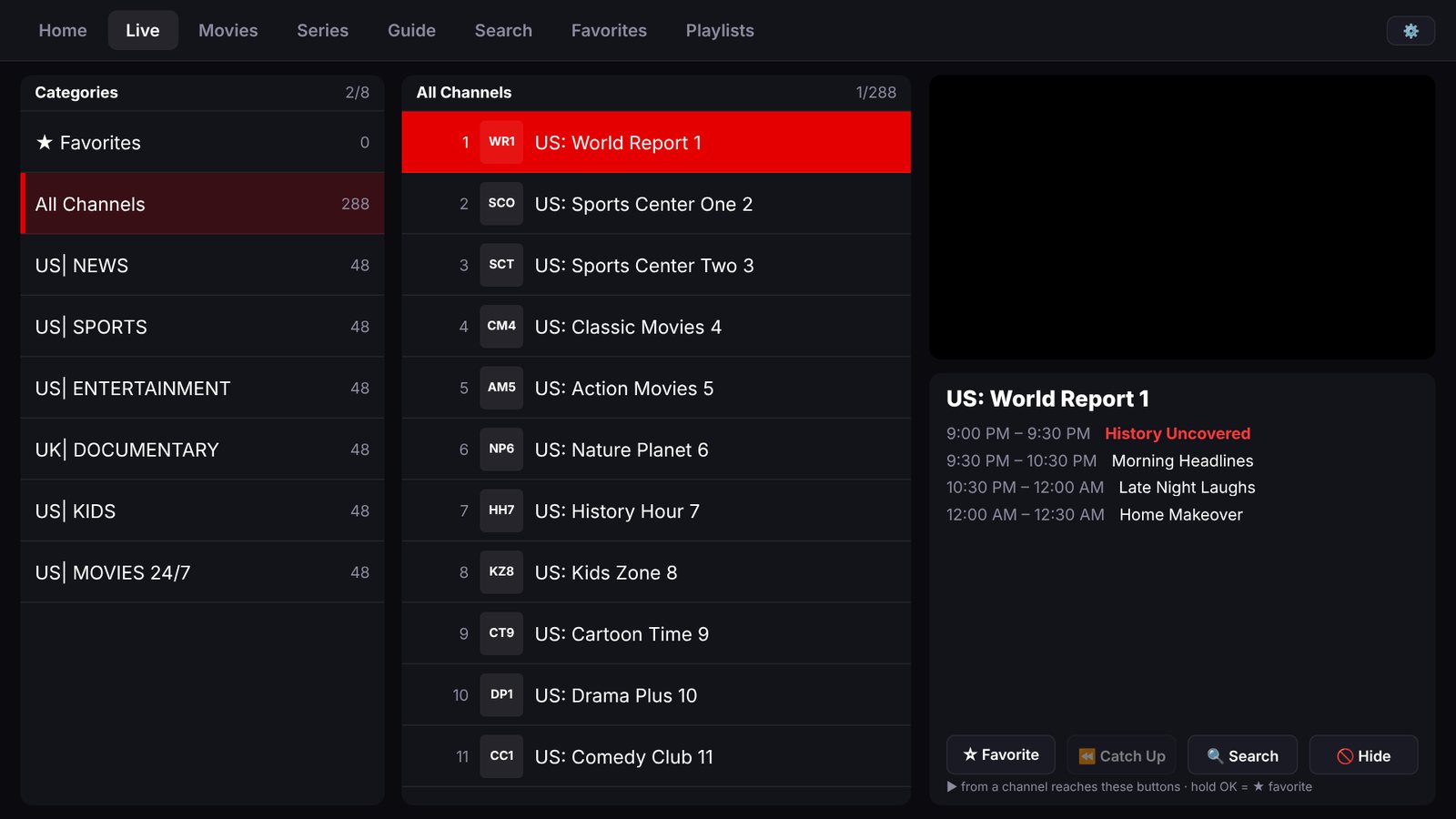Click the KZ8 channel logo
1456x819 pixels.
[501, 572]
